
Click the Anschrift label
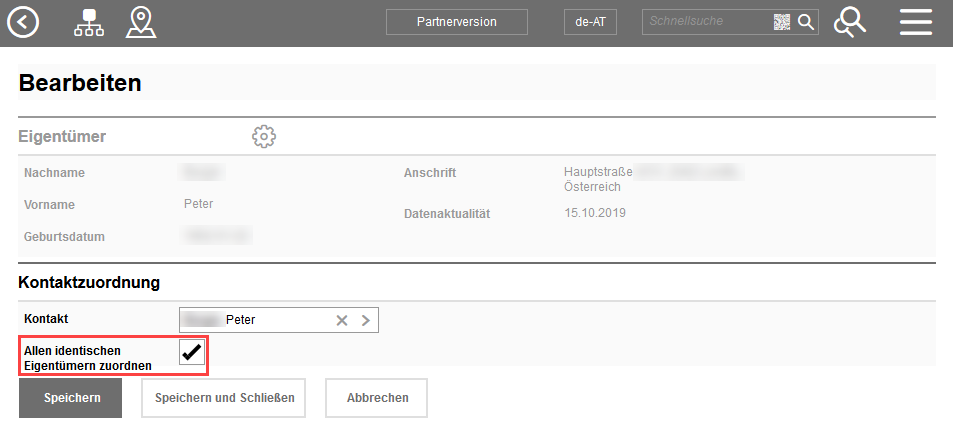[430, 173]
